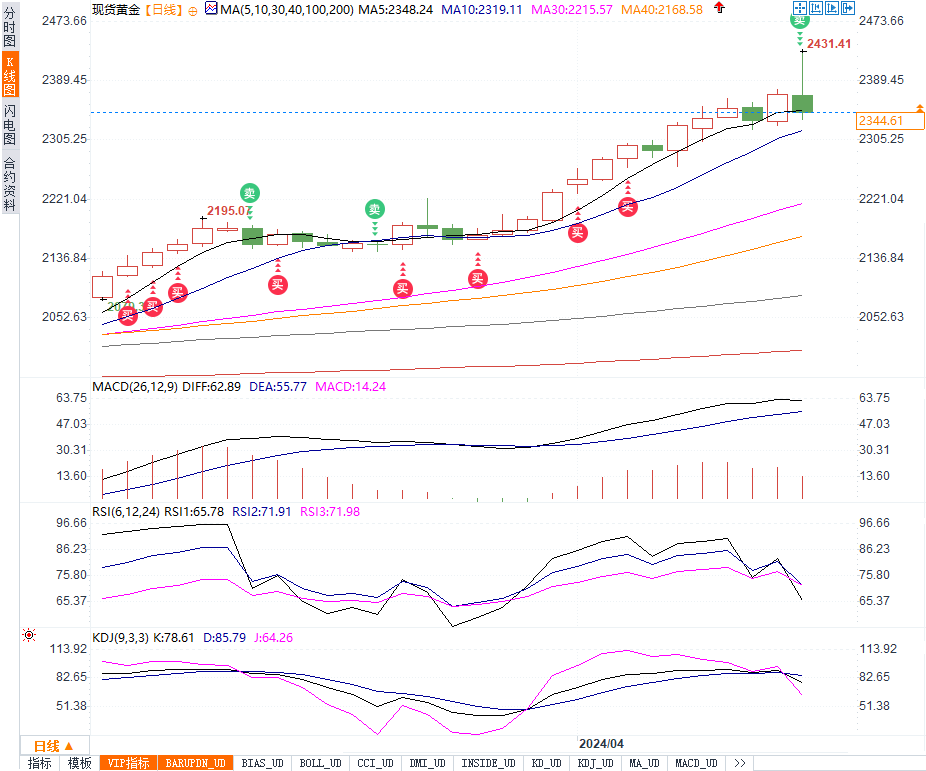Click the MA30:2215.57 legend value
The height and width of the screenshot is (771, 926).
pyautogui.click(x=572, y=10)
